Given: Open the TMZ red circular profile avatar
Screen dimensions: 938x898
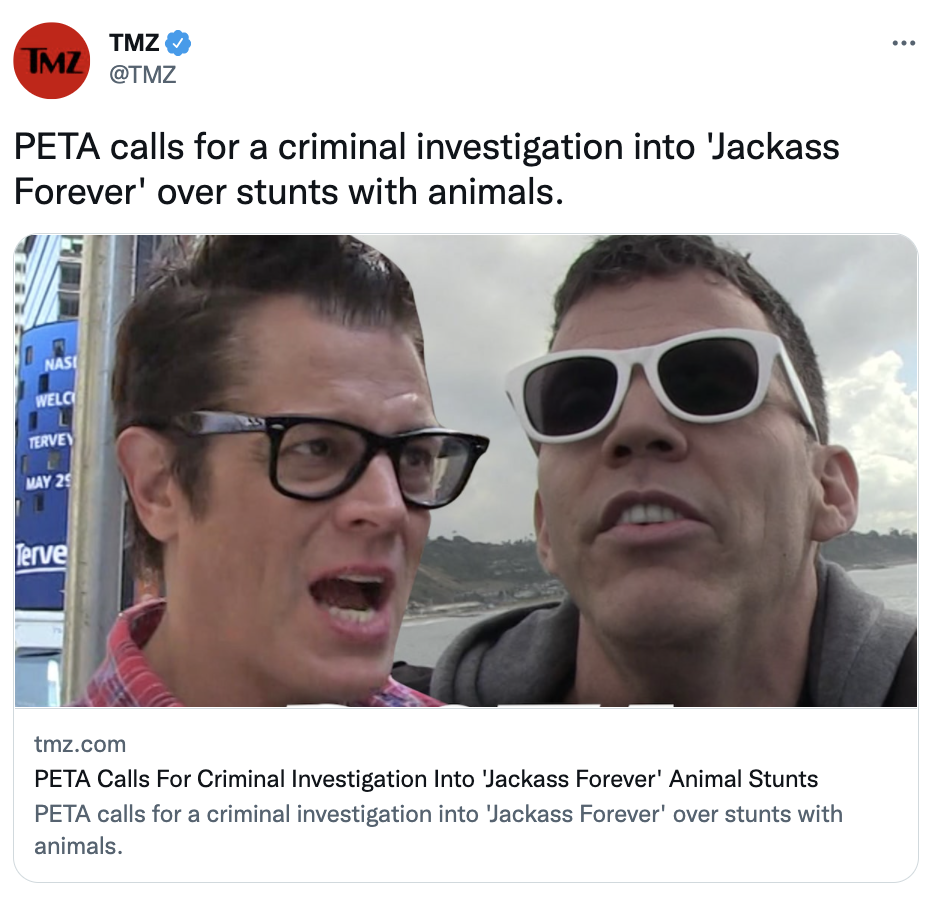Looking at the screenshot, I should pyautogui.click(x=51, y=60).
